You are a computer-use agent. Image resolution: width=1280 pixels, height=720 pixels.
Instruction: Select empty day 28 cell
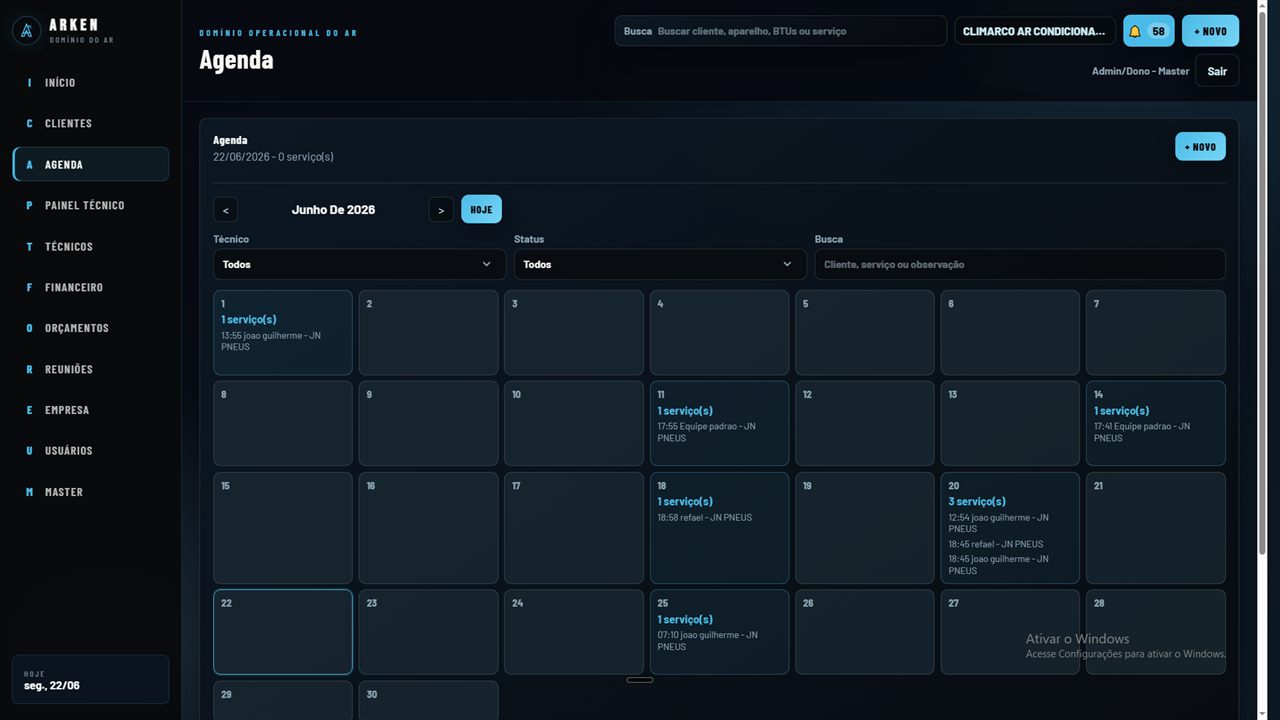tap(1156, 632)
